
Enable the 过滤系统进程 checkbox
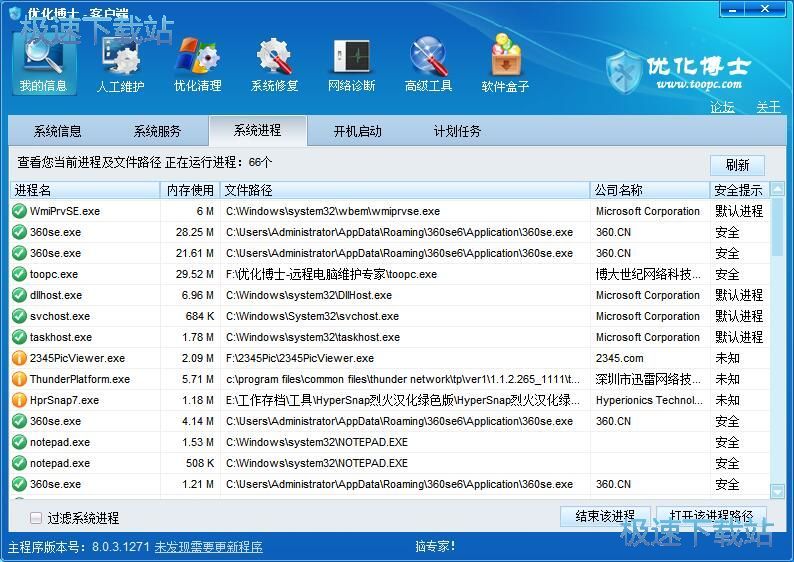[x=35, y=518]
